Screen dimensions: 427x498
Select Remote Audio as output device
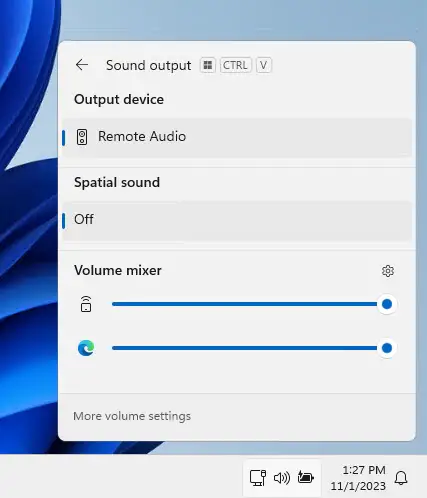point(237,137)
